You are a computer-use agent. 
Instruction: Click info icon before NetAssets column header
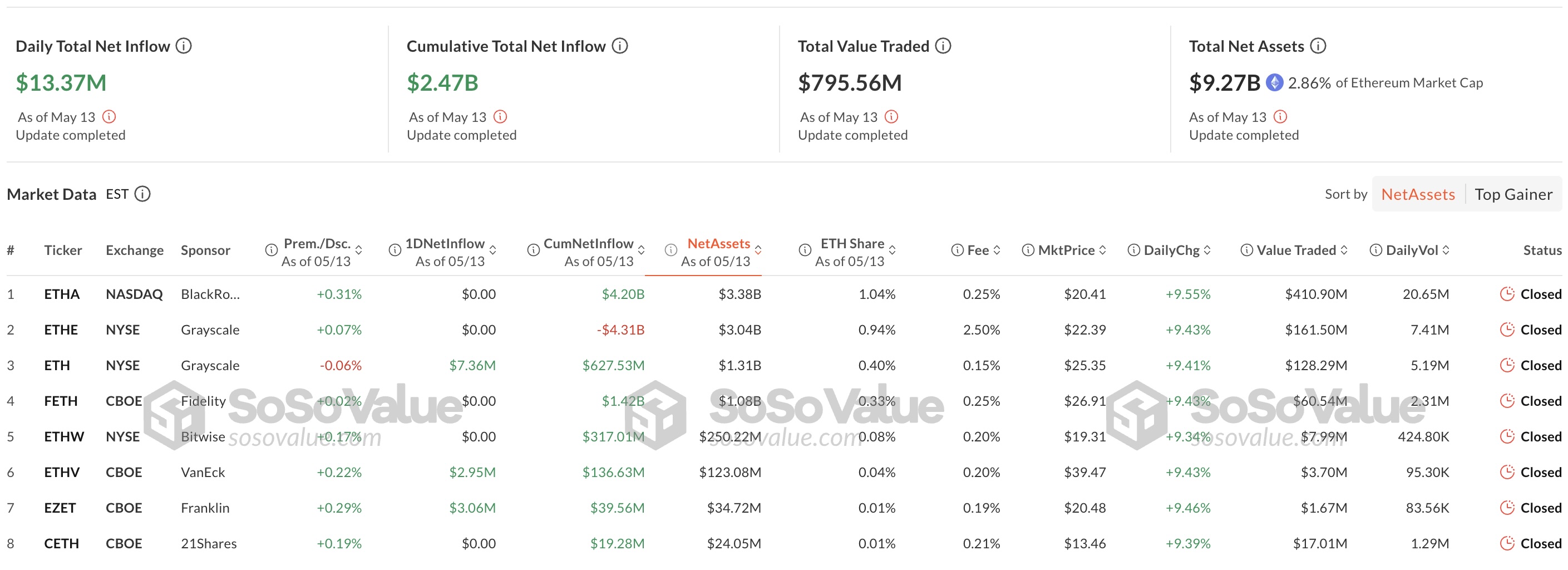[x=671, y=250]
